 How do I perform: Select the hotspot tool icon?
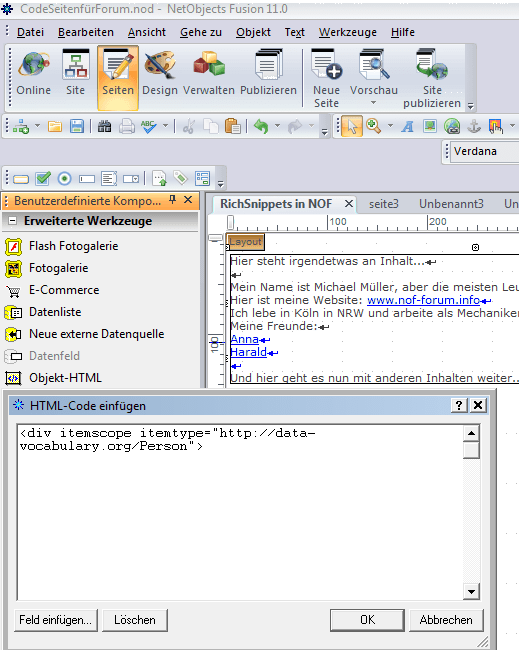pyautogui.click(x=496, y=126)
